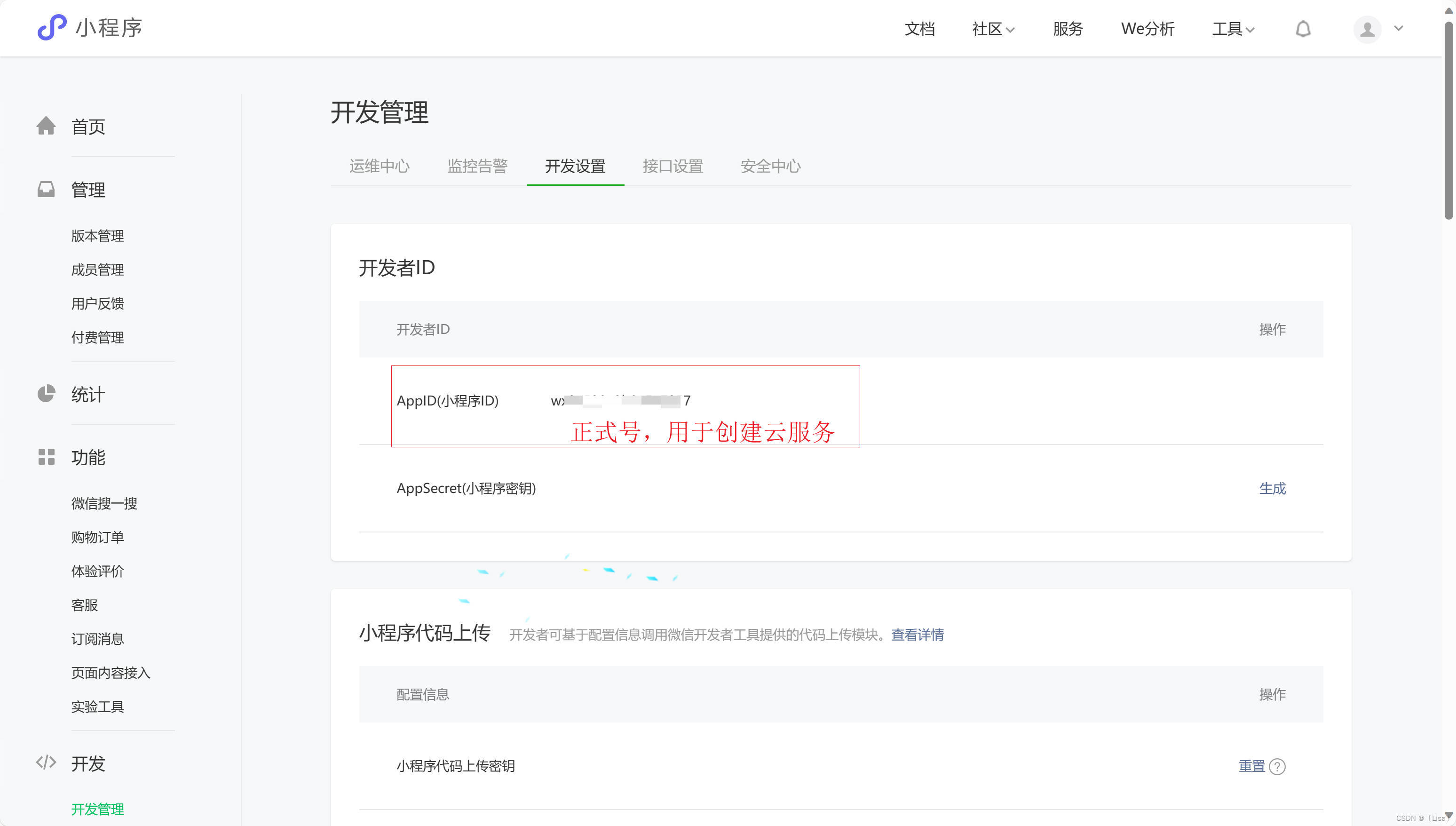The height and width of the screenshot is (826, 1456).
Task: Open 统计 section in sidebar
Action: pos(88,394)
